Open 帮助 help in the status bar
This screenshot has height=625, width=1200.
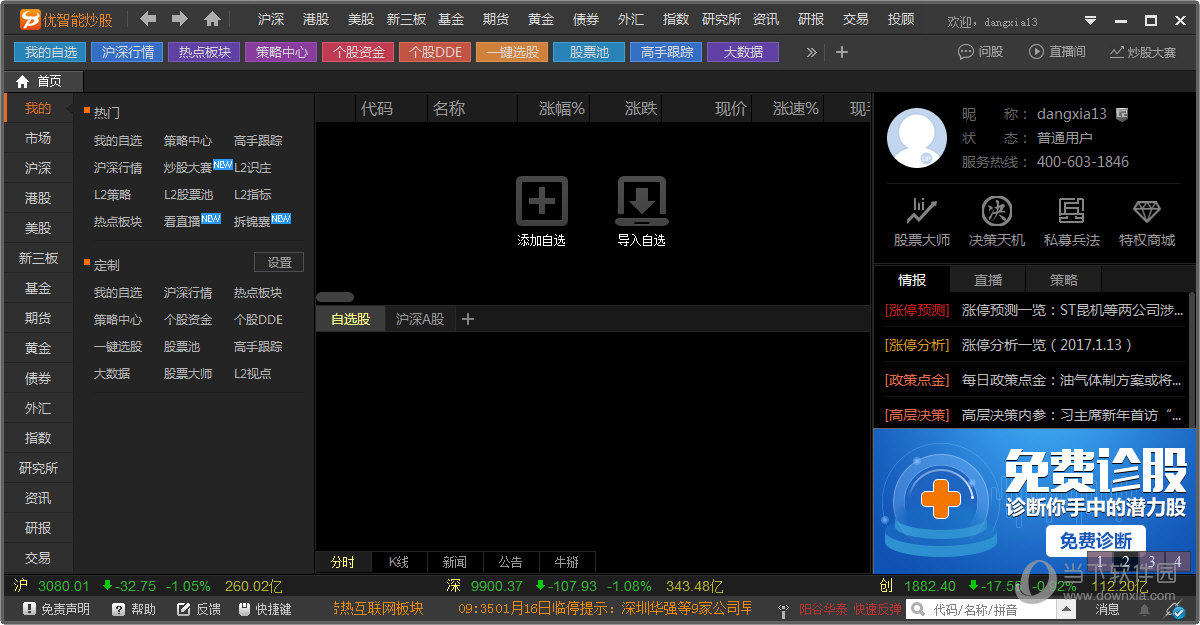[x=134, y=609]
